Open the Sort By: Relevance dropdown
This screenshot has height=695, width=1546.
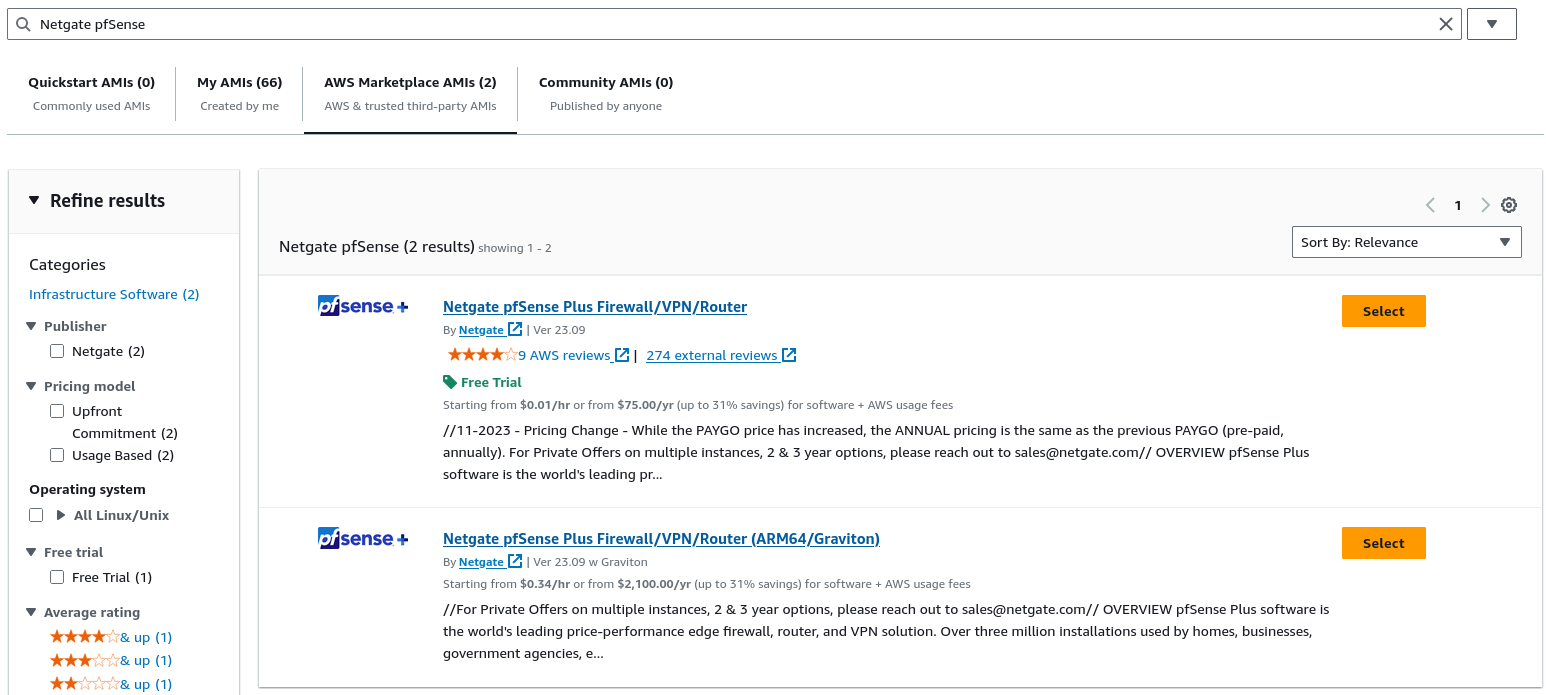[x=1406, y=242]
